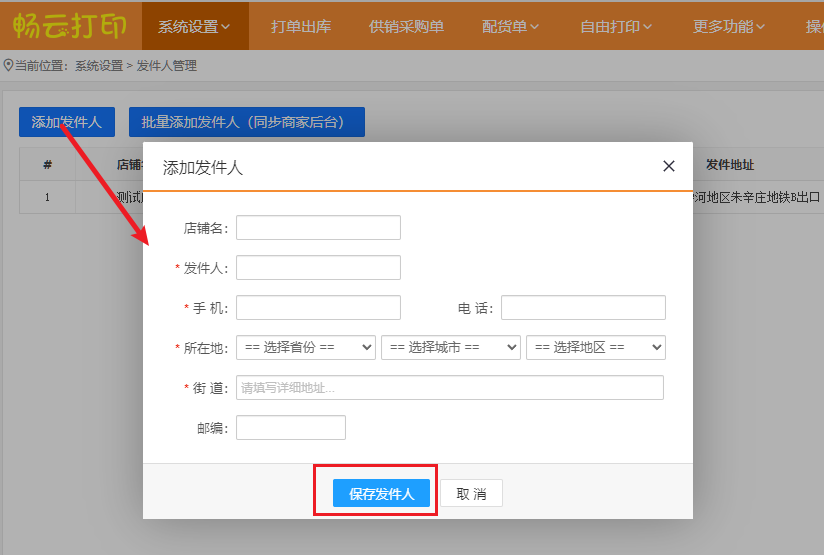Close the 添加发件人 dialog with X
The width and height of the screenshot is (824, 555).
point(669,166)
